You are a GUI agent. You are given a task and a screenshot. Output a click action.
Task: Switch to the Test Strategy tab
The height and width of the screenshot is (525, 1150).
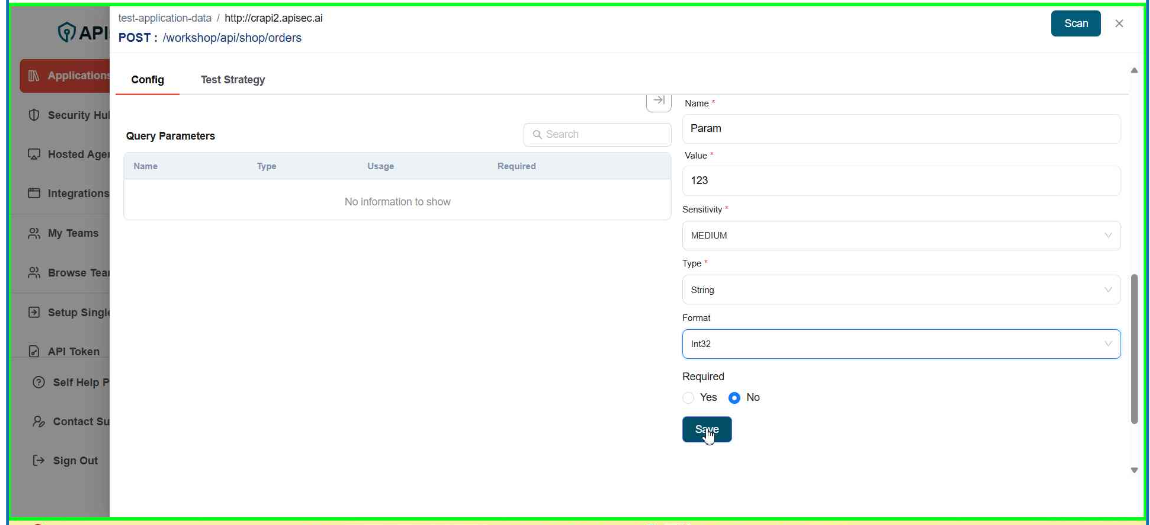[x=233, y=80]
